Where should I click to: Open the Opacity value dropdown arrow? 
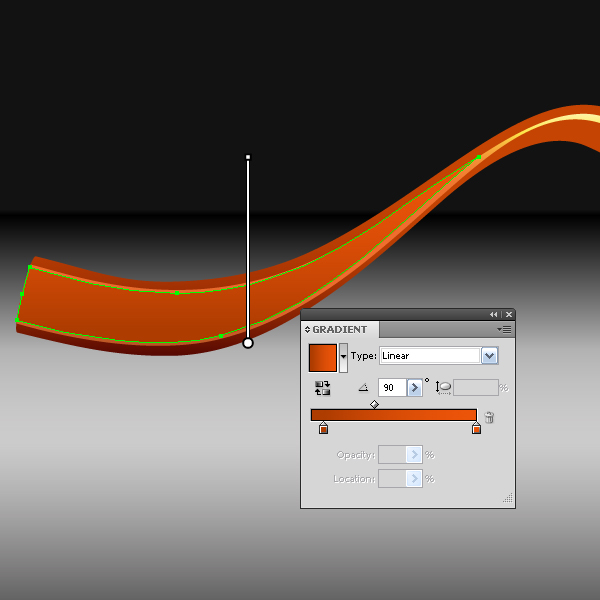point(414,455)
